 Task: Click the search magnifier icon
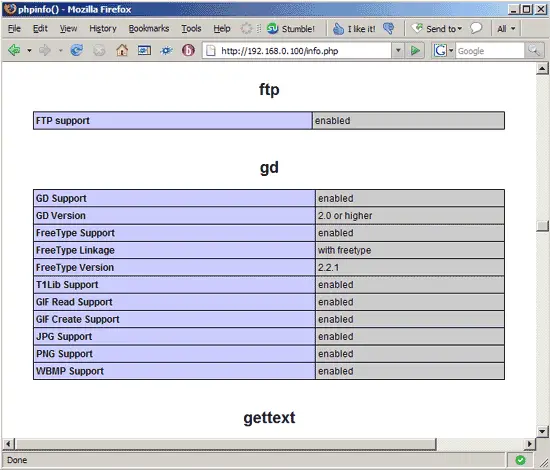click(534, 51)
